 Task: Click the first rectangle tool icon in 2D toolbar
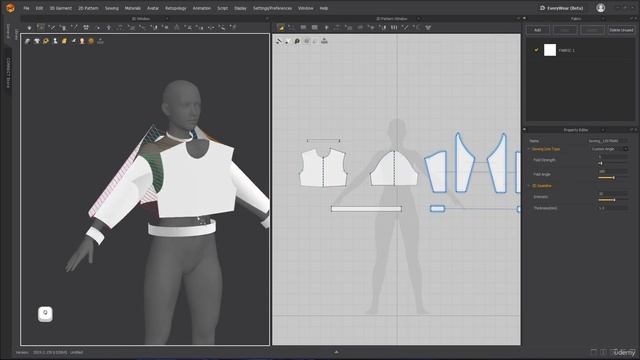[x=303, y=27]
